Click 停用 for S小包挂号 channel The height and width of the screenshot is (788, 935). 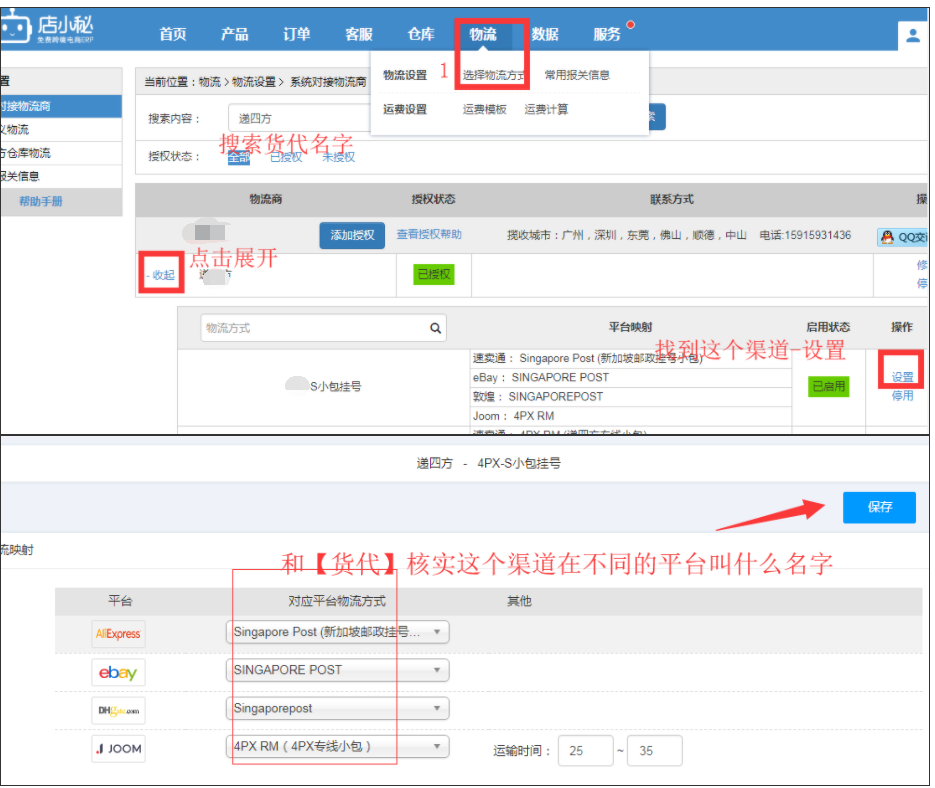click(902, 395)
